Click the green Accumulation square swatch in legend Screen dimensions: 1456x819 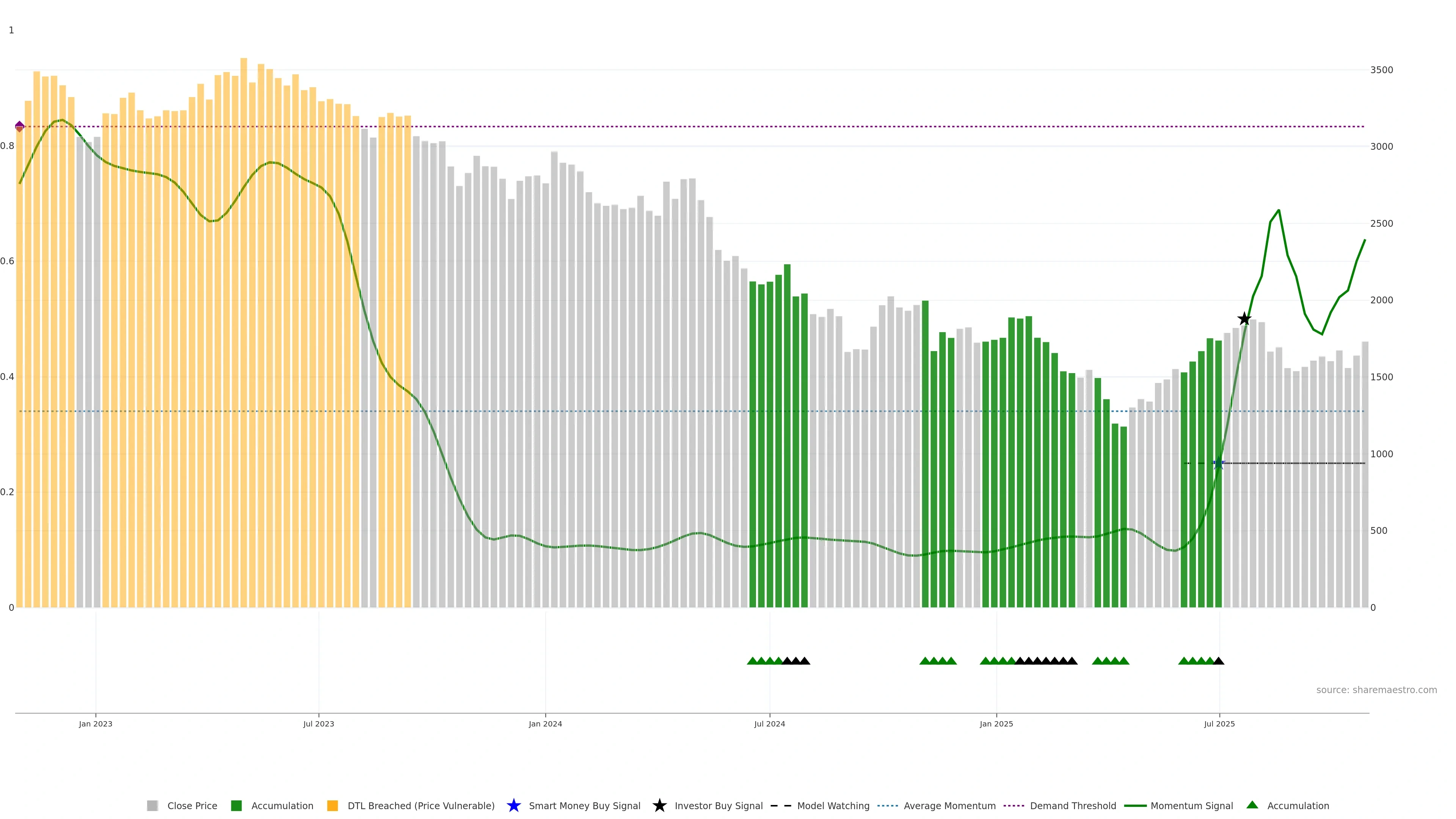point(236,805)
